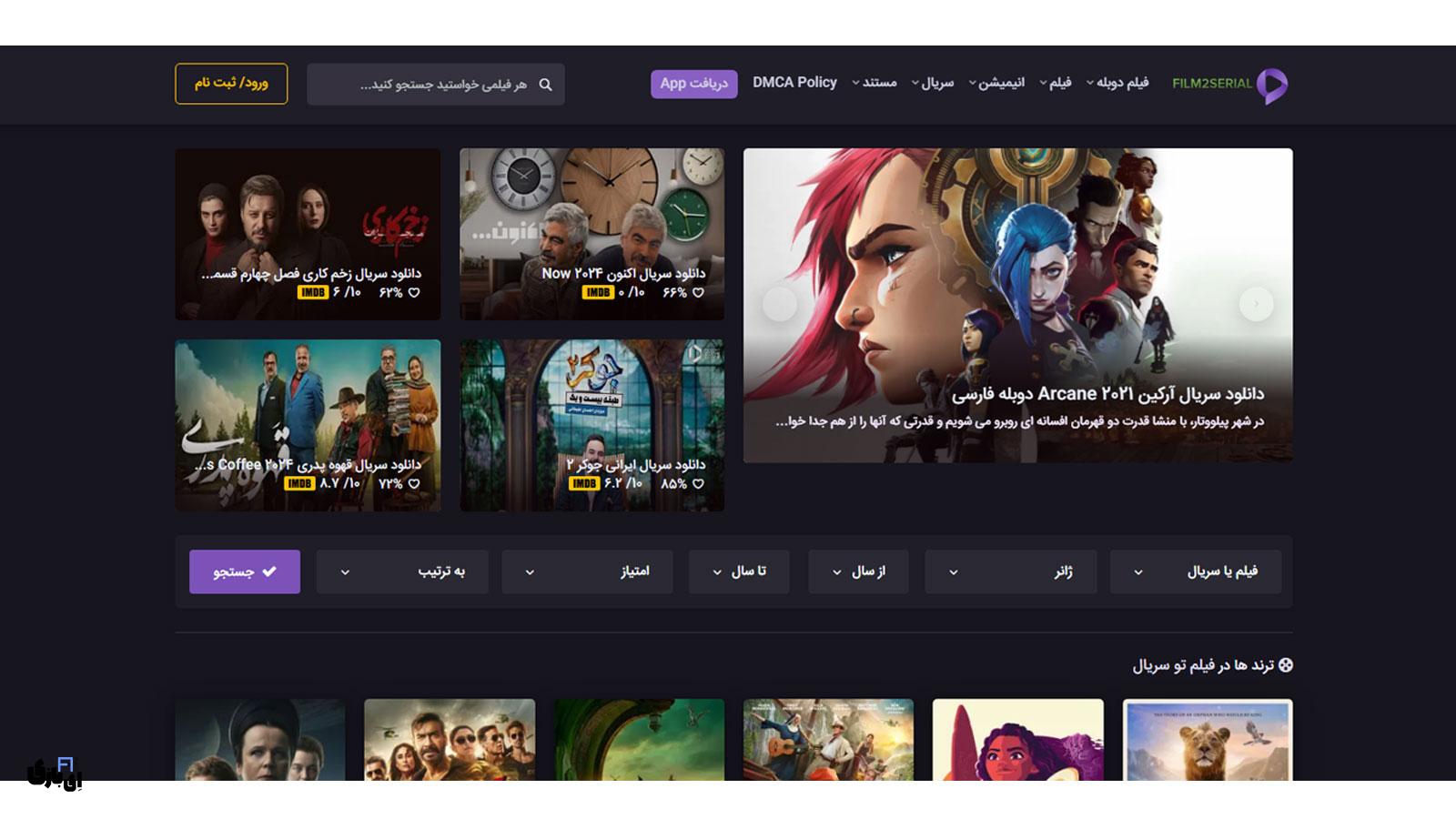Click the heart icon on Now 2024 card

[698, 293]
